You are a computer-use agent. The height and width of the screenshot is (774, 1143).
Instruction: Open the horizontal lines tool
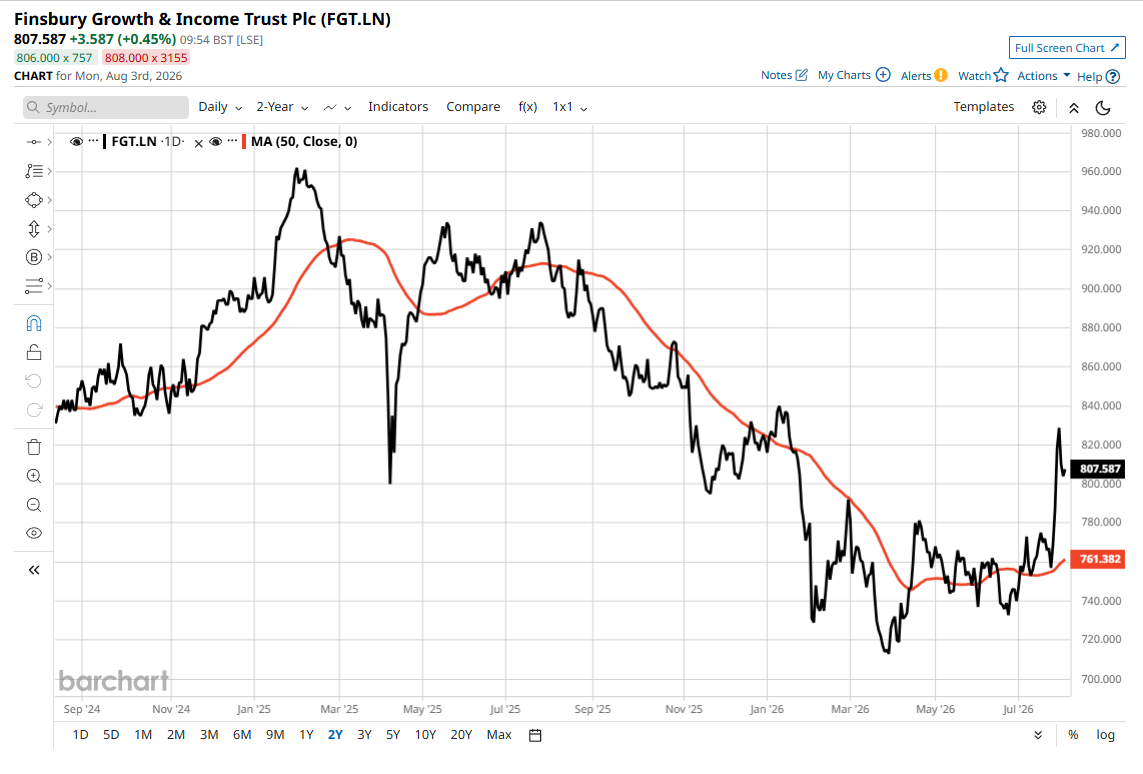point(34,286)
